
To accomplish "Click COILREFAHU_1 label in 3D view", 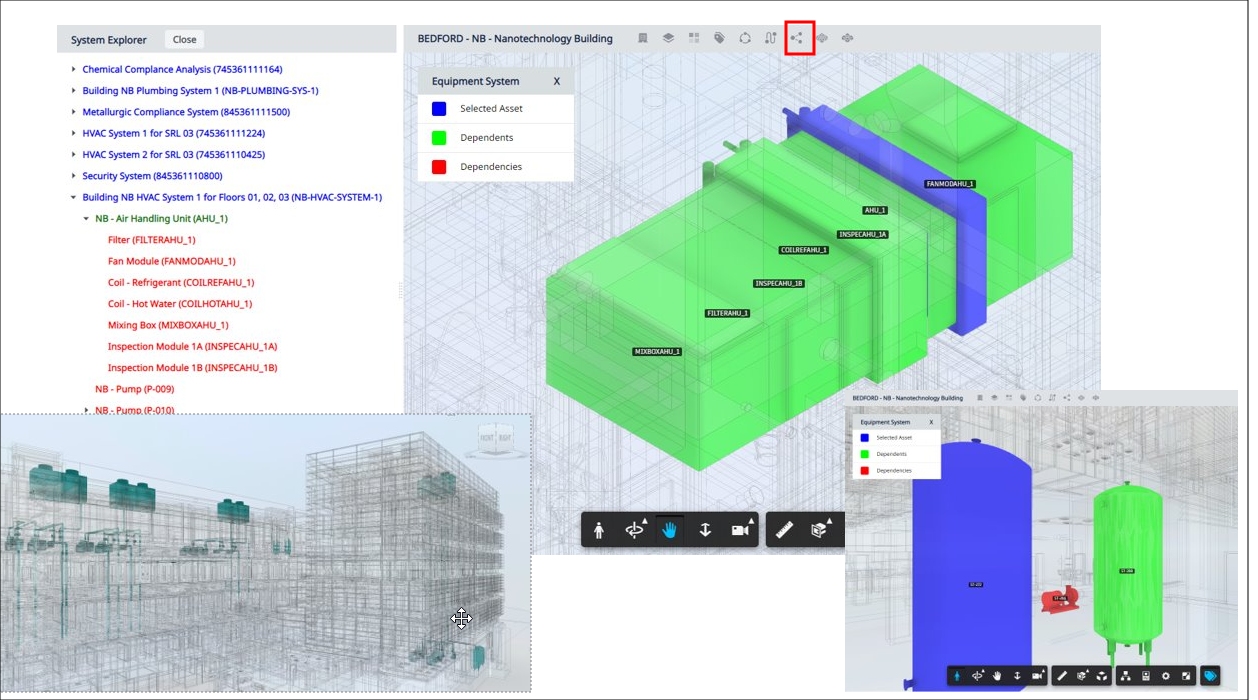I will [804, 250].
